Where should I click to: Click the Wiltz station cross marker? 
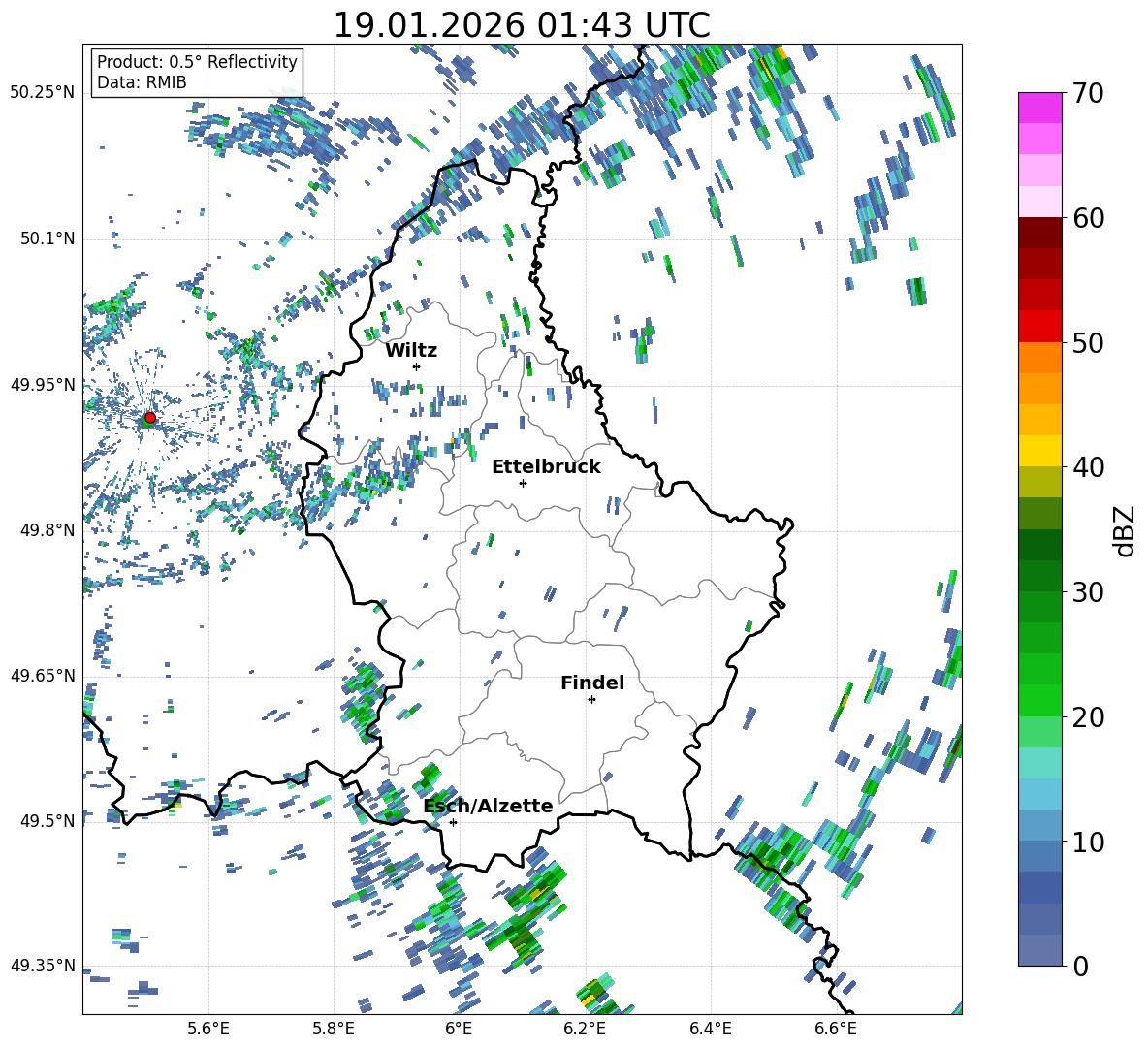417,366
